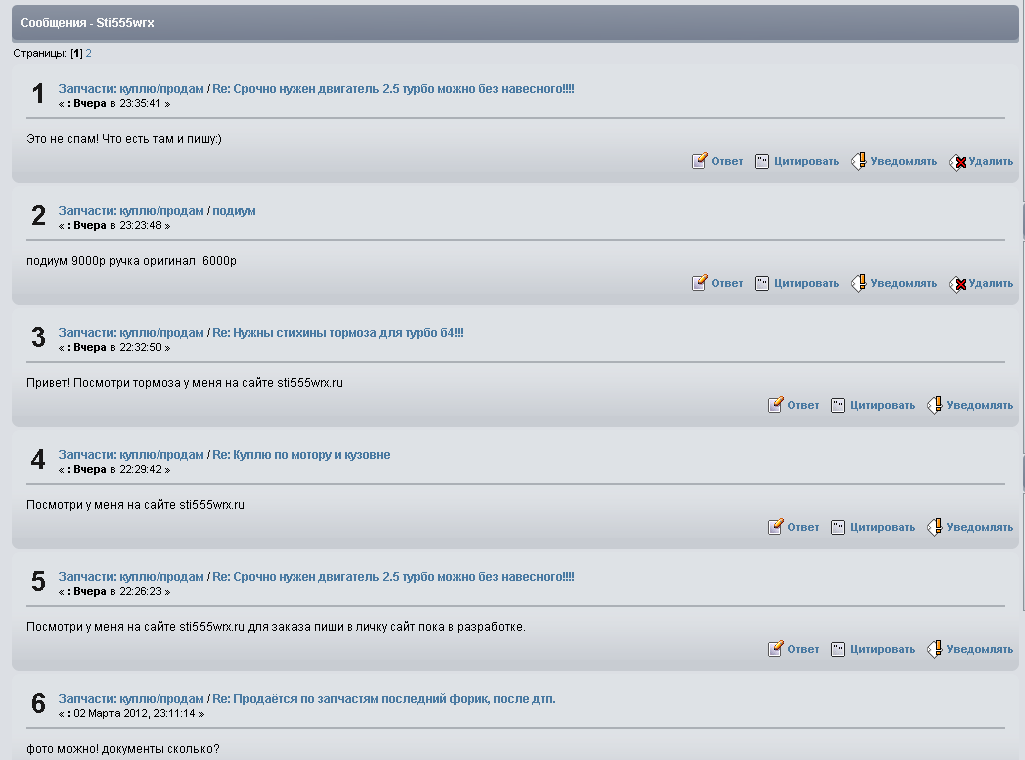Screen dimensions: 1025x760
Task: Click the Reply pencil icon in message 5
Action: 776,649
